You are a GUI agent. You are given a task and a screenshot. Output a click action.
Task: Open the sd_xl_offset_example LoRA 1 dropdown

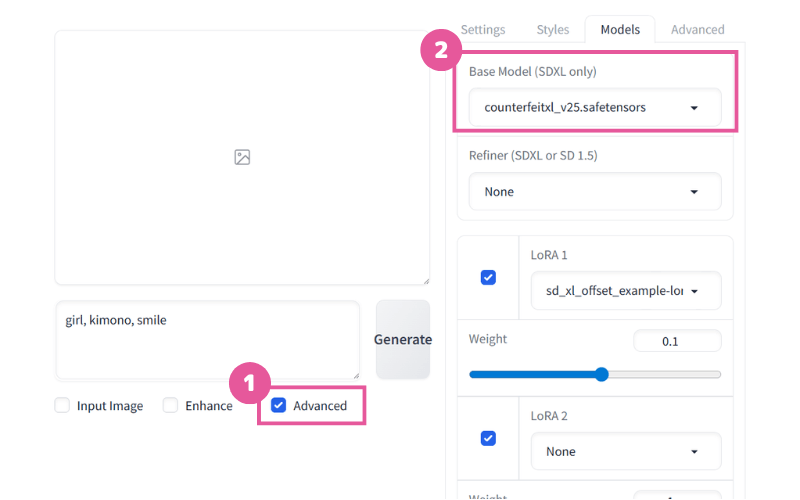(626, 291)
